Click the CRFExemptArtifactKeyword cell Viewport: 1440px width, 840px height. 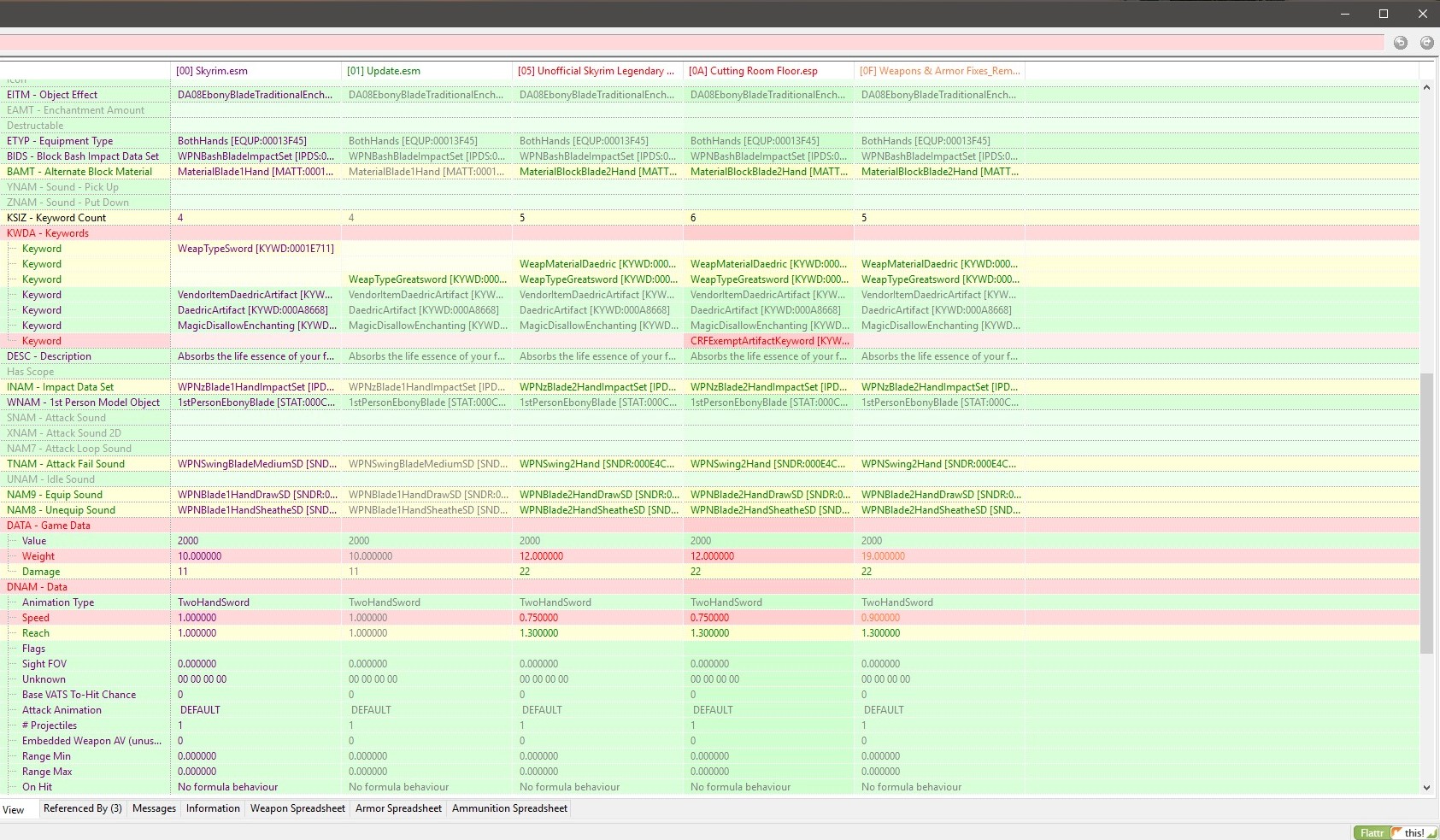click(x=769, y=341)
